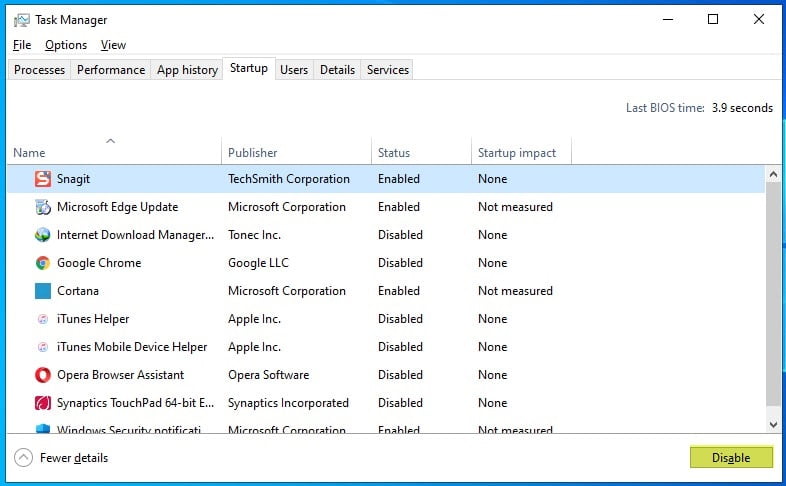Viewport: 786px width, 486px height.
Task: Maximize the Task Manager window
Action: [x=713, y=20]
